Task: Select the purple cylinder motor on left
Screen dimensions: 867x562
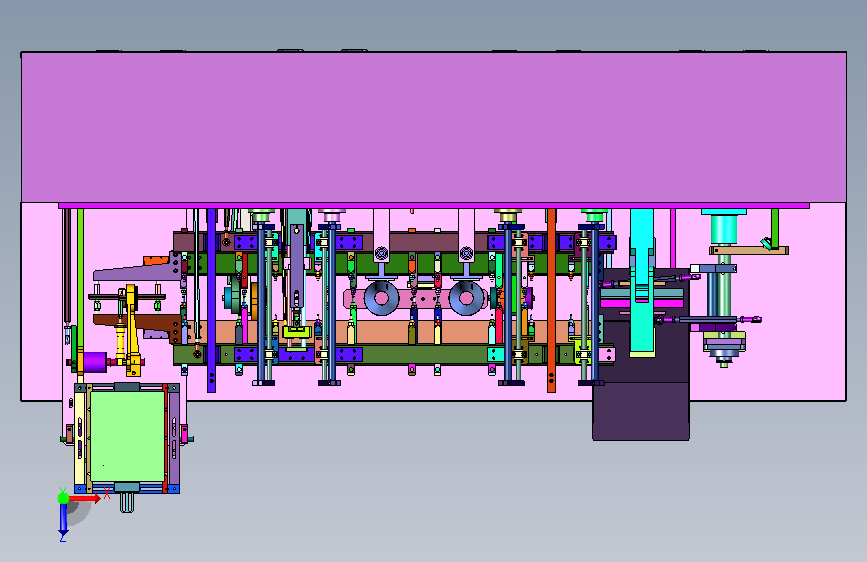Action: pos(95,362)
